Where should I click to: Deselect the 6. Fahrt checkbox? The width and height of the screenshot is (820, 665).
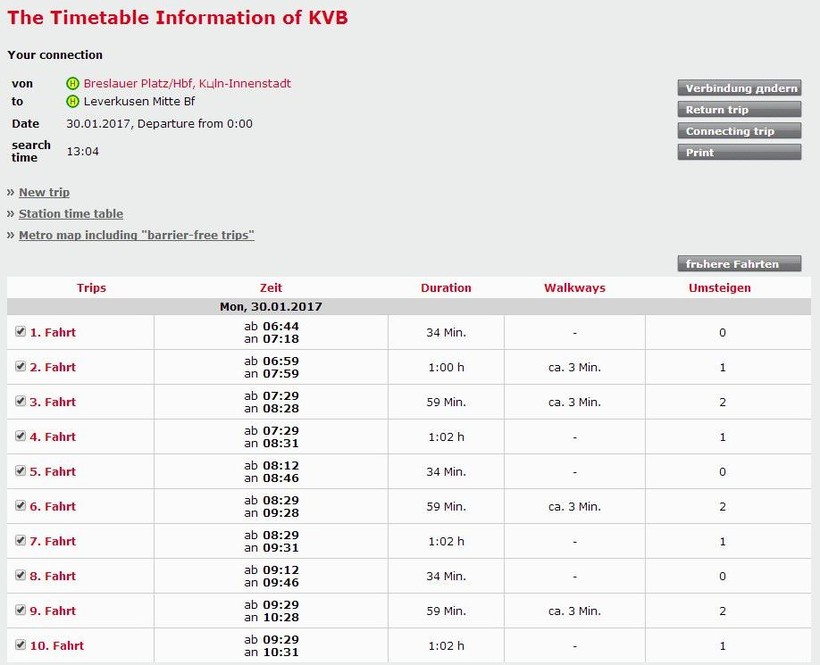[x=20, y=506]
